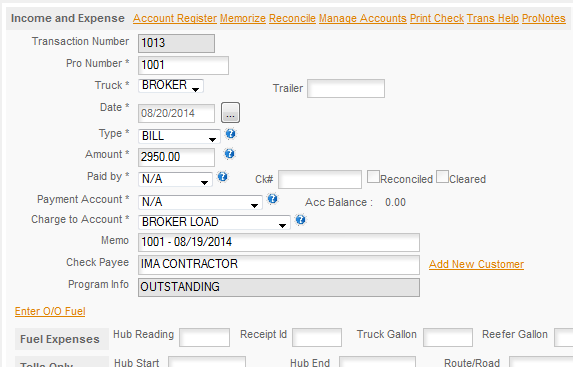Open the Truck dropdown showing BROKER
This screenshot has width=573, height=367.
pos(171,86)
